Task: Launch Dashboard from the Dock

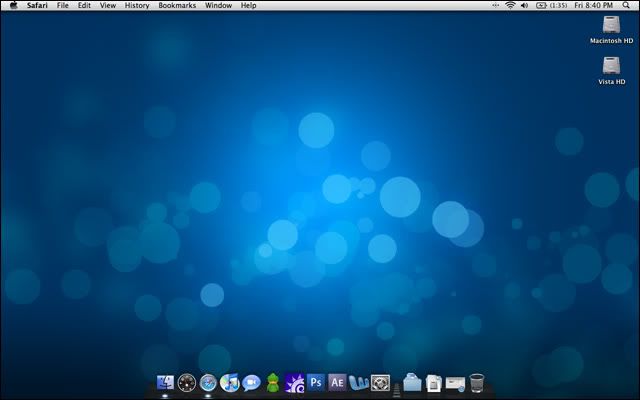Action: (x=187, y=383)
